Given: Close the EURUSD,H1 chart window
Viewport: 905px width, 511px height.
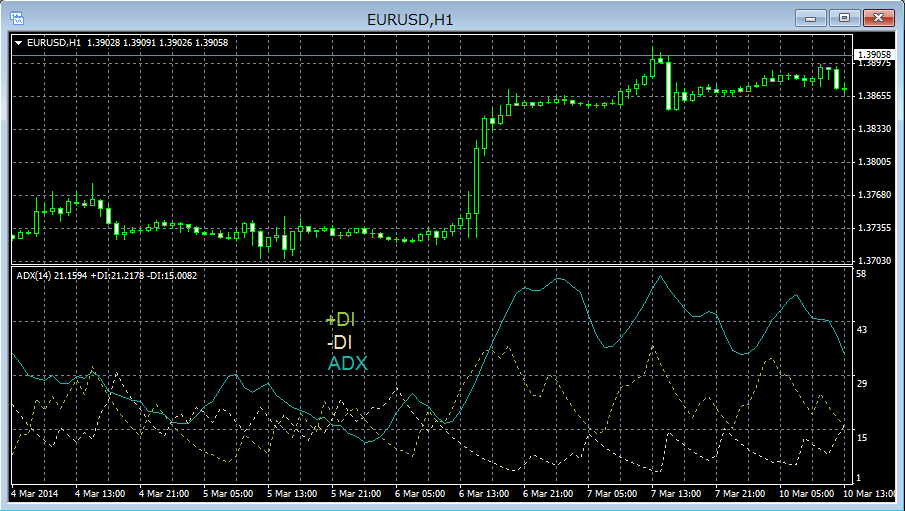Looking at the screenshot, I should tap(878, 17).
